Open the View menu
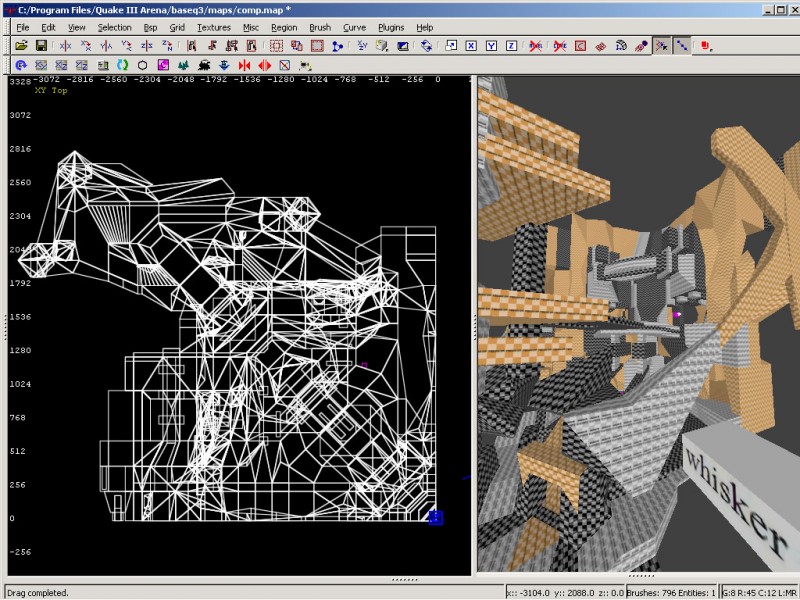800x600 pixels. 77,28
